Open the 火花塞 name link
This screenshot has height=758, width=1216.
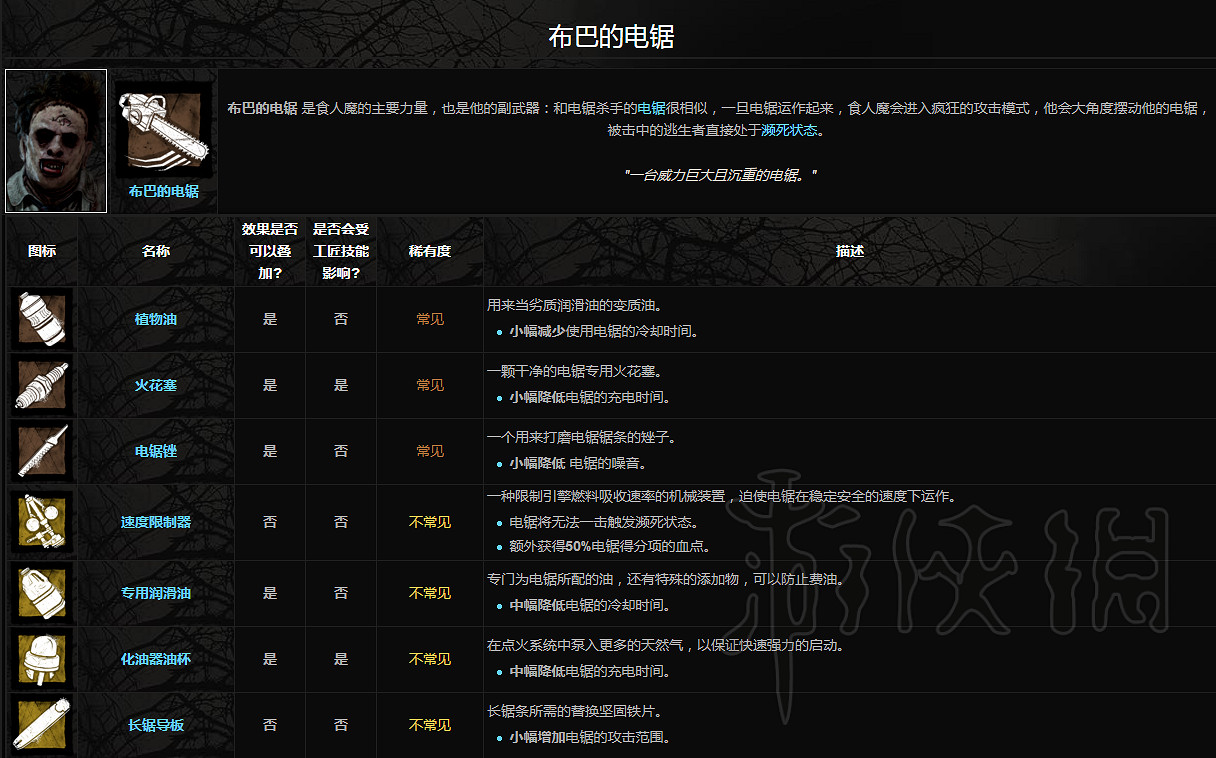tap(155, 385)
